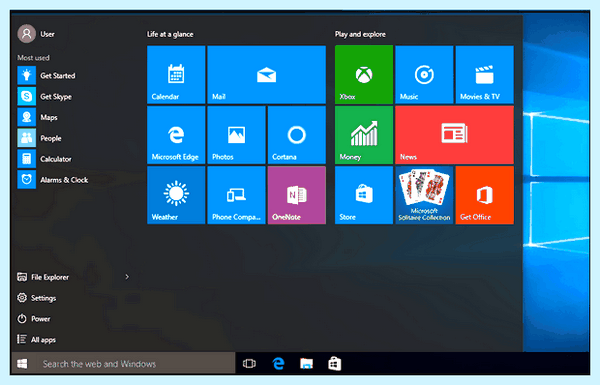600x385 pixels.
Task: Click the Play and explore group title
Action: (360, 34)
